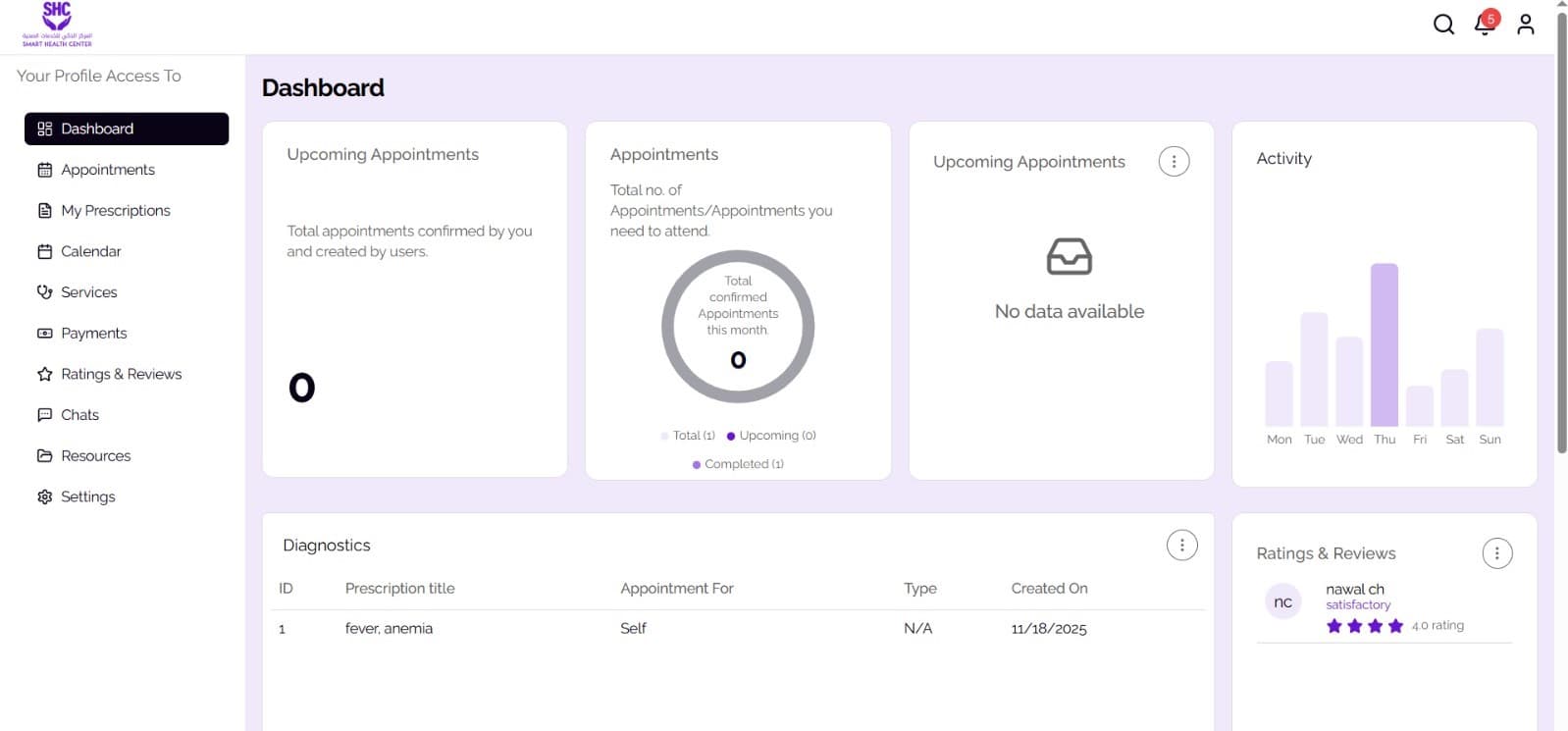The height and width of the screenshot is (731, 1568).
Task: Click the 'No data available' message
Action: 1070,312
